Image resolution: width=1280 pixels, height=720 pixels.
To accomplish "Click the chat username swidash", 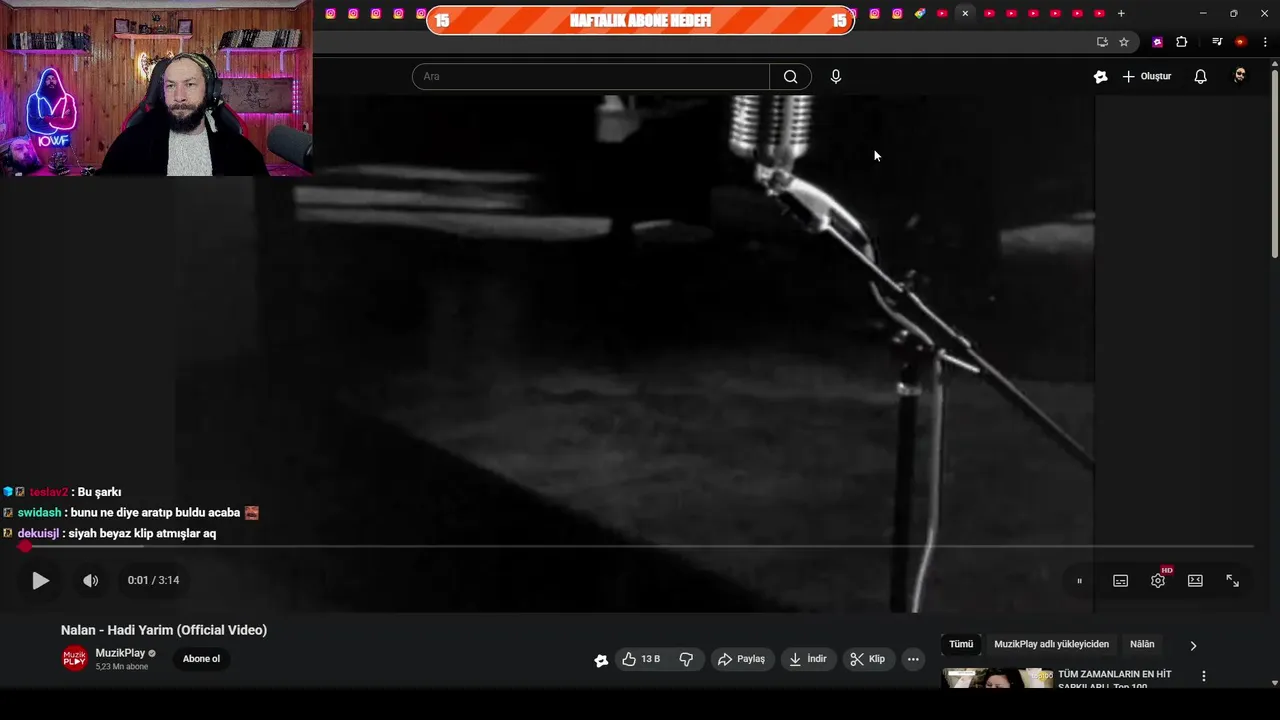I will point(39,513).
